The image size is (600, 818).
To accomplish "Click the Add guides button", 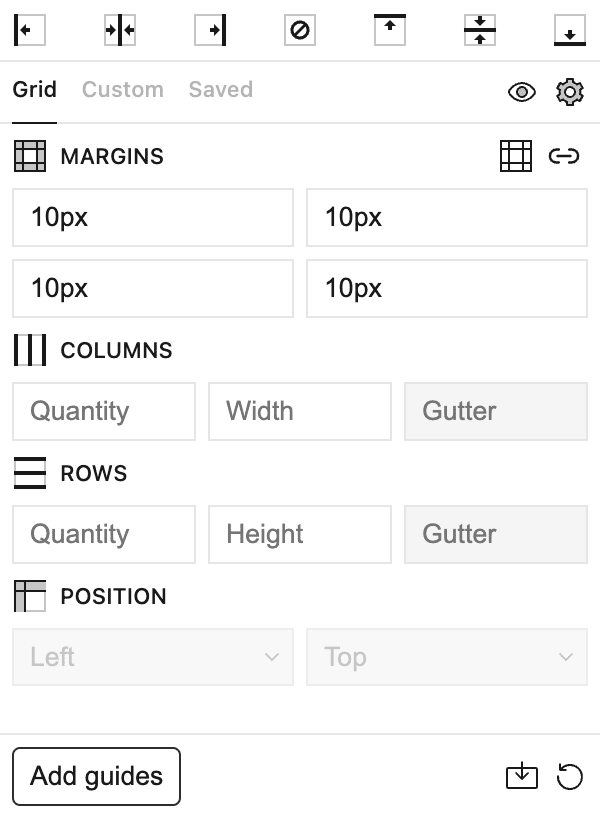I will coord(96,776).
